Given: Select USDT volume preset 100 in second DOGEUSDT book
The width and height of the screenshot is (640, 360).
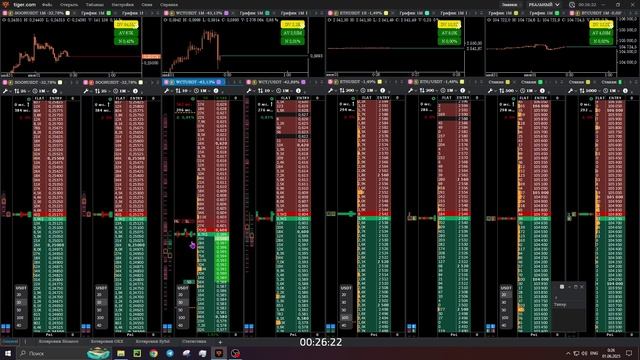Looking at the screenshot, I should (x=101, y=318).
